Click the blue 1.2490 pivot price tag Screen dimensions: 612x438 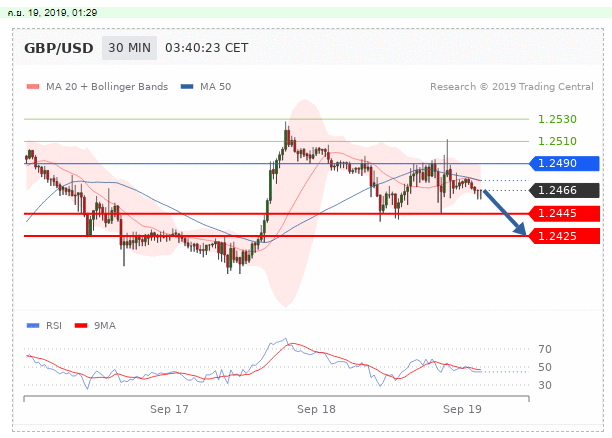point(564,163)
